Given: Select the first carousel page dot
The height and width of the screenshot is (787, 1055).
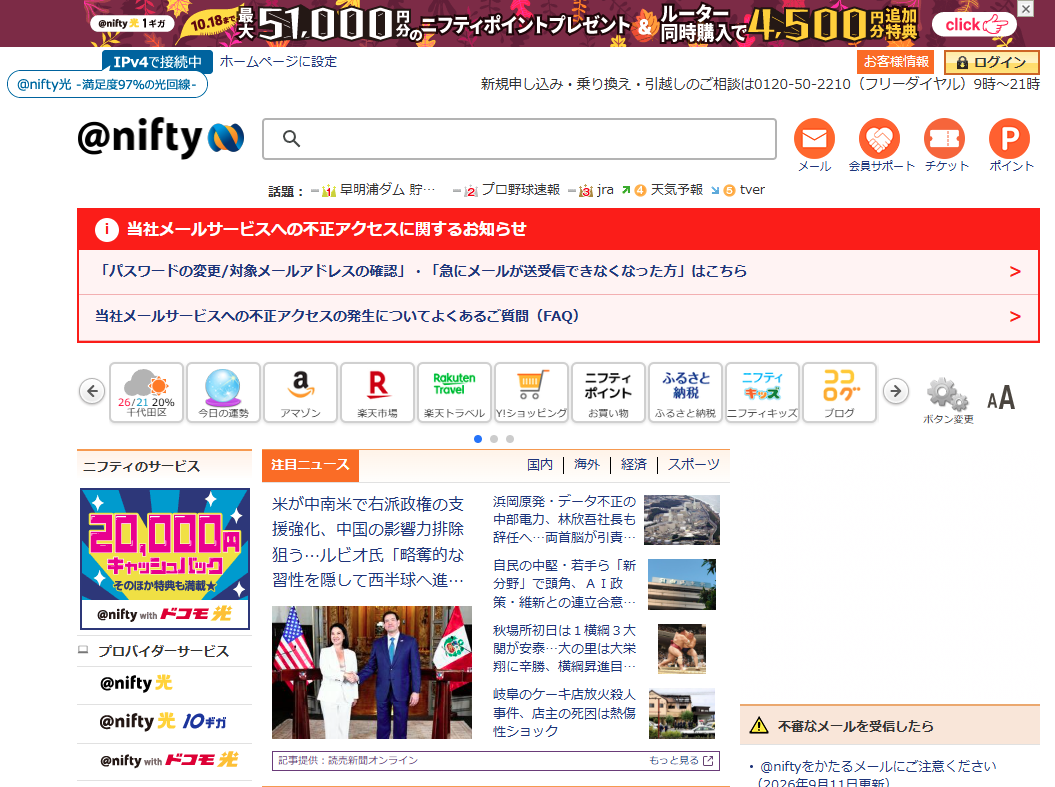Looking at the screenshot, I should pyautogui.click(x=478, y=439).
